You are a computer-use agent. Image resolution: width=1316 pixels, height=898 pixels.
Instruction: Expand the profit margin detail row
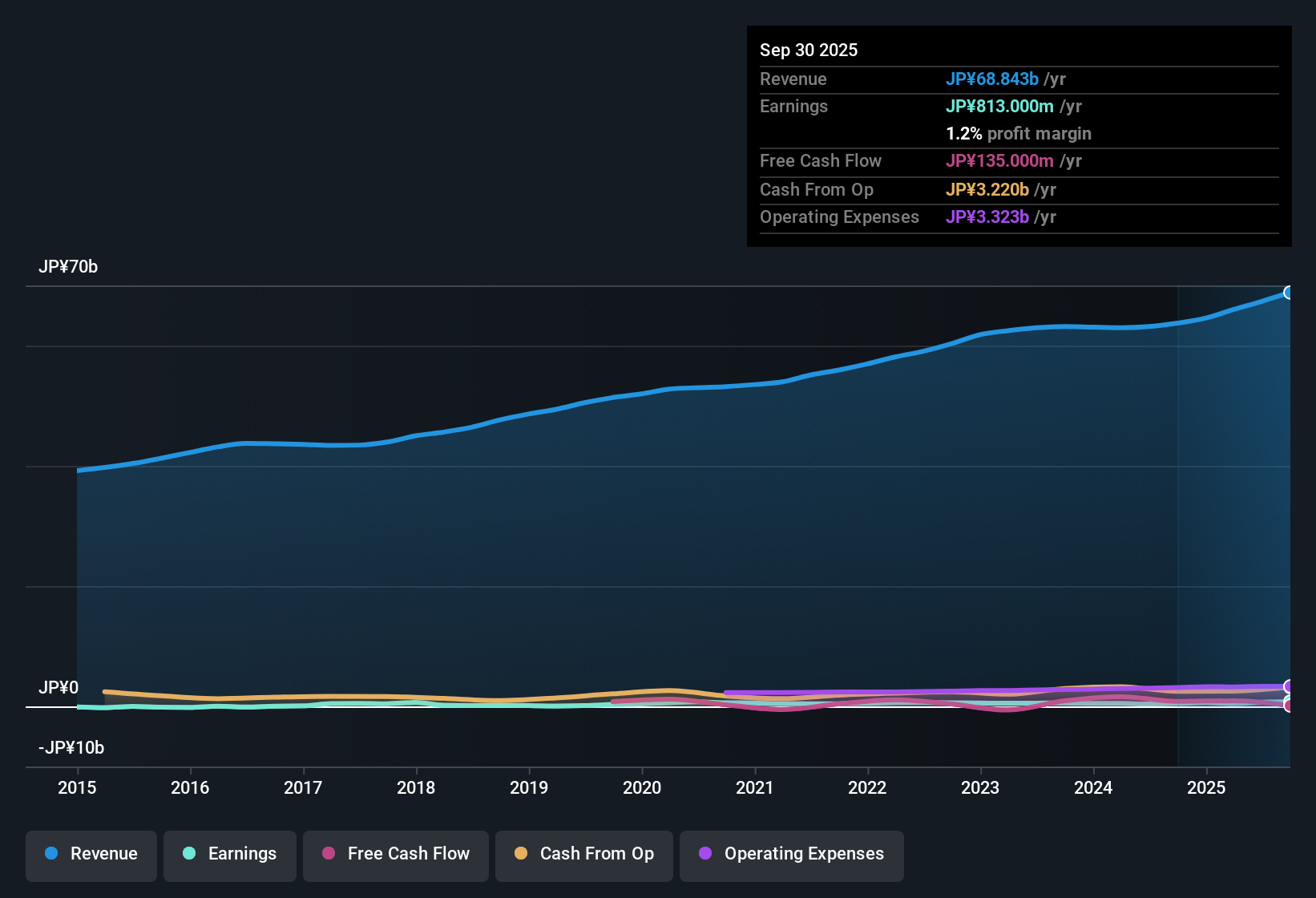[1019, 134]
